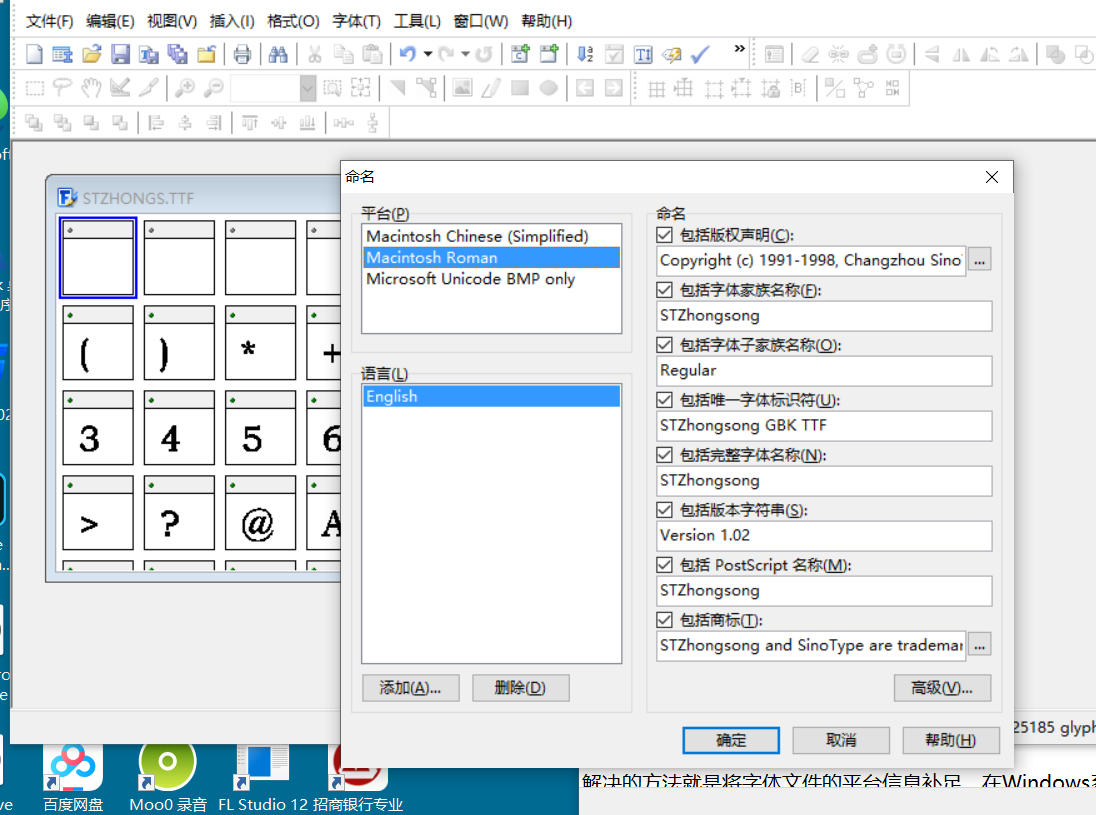Image resolution: width=1096 pixels, height=815 pixels.
Task: Click the Save floppy disk icon
Action: pos(120,55)
